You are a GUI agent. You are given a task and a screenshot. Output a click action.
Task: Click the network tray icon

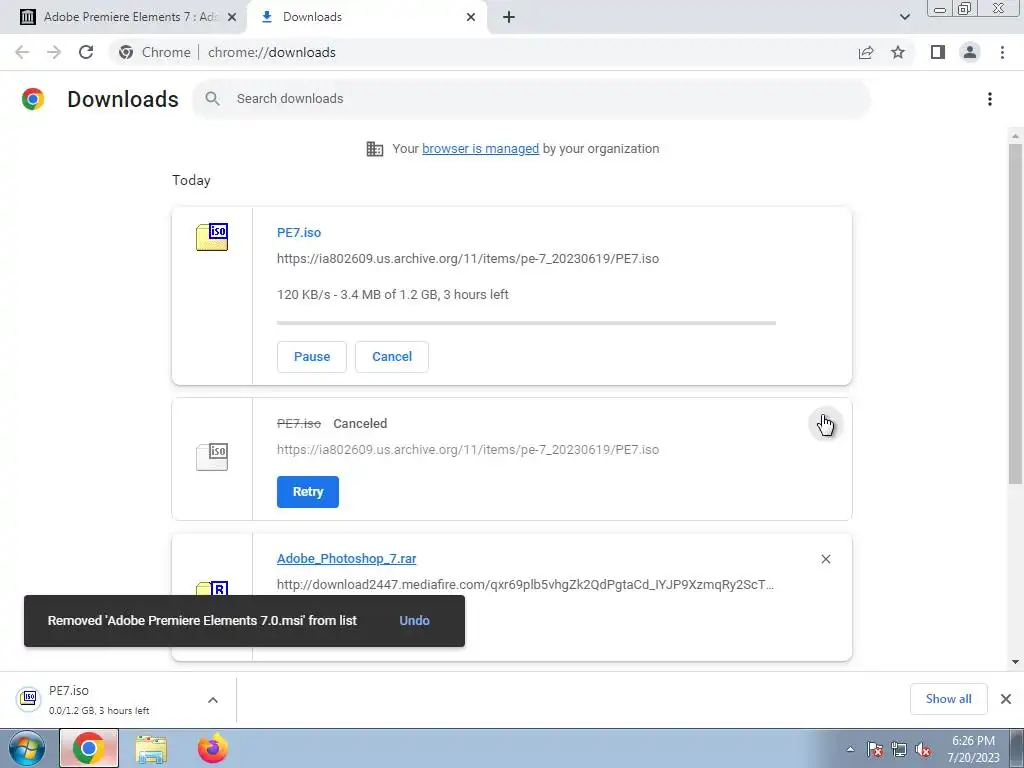(899, 749)
